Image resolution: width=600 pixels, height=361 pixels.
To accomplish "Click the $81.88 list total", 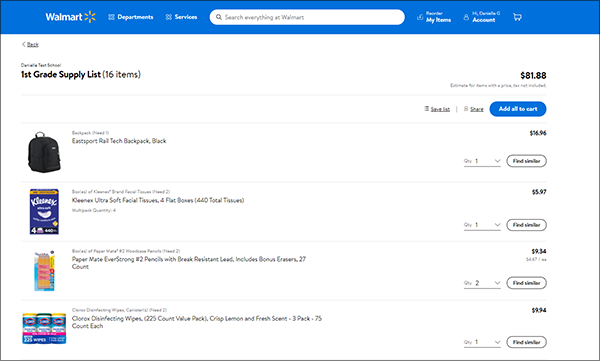I will [x=533, y=75].
